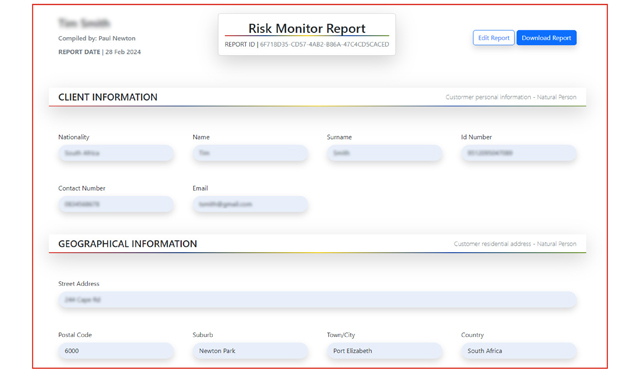
Task: Click the blurred client name heading
Action: pyautogui.click(x=84, y=23)
